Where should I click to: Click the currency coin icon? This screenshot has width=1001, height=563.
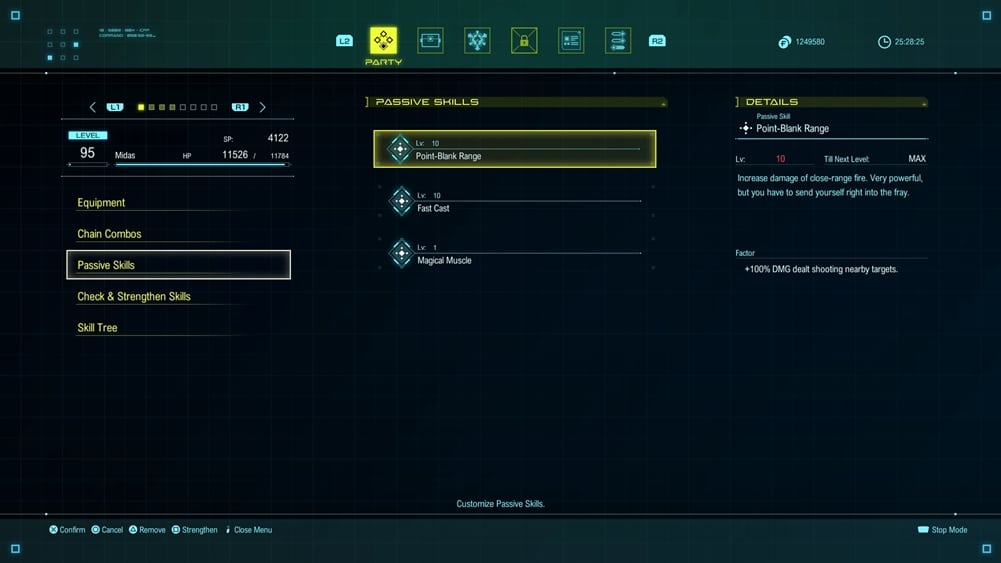click(785, 42)
